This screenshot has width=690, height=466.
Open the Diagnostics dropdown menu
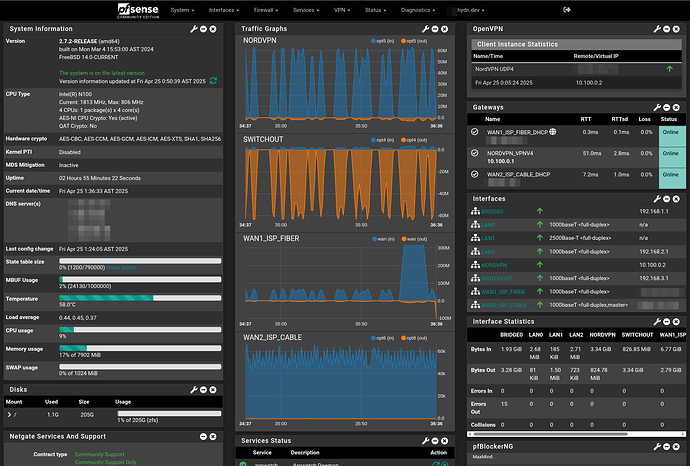coord(418,10)
